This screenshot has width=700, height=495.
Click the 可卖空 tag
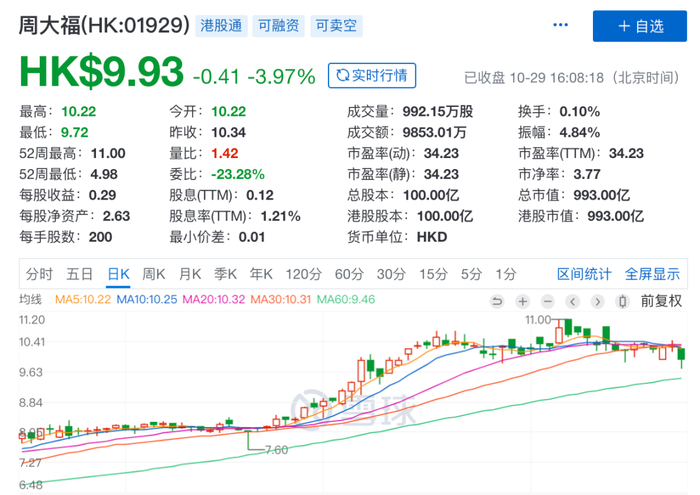coord(336,26)
